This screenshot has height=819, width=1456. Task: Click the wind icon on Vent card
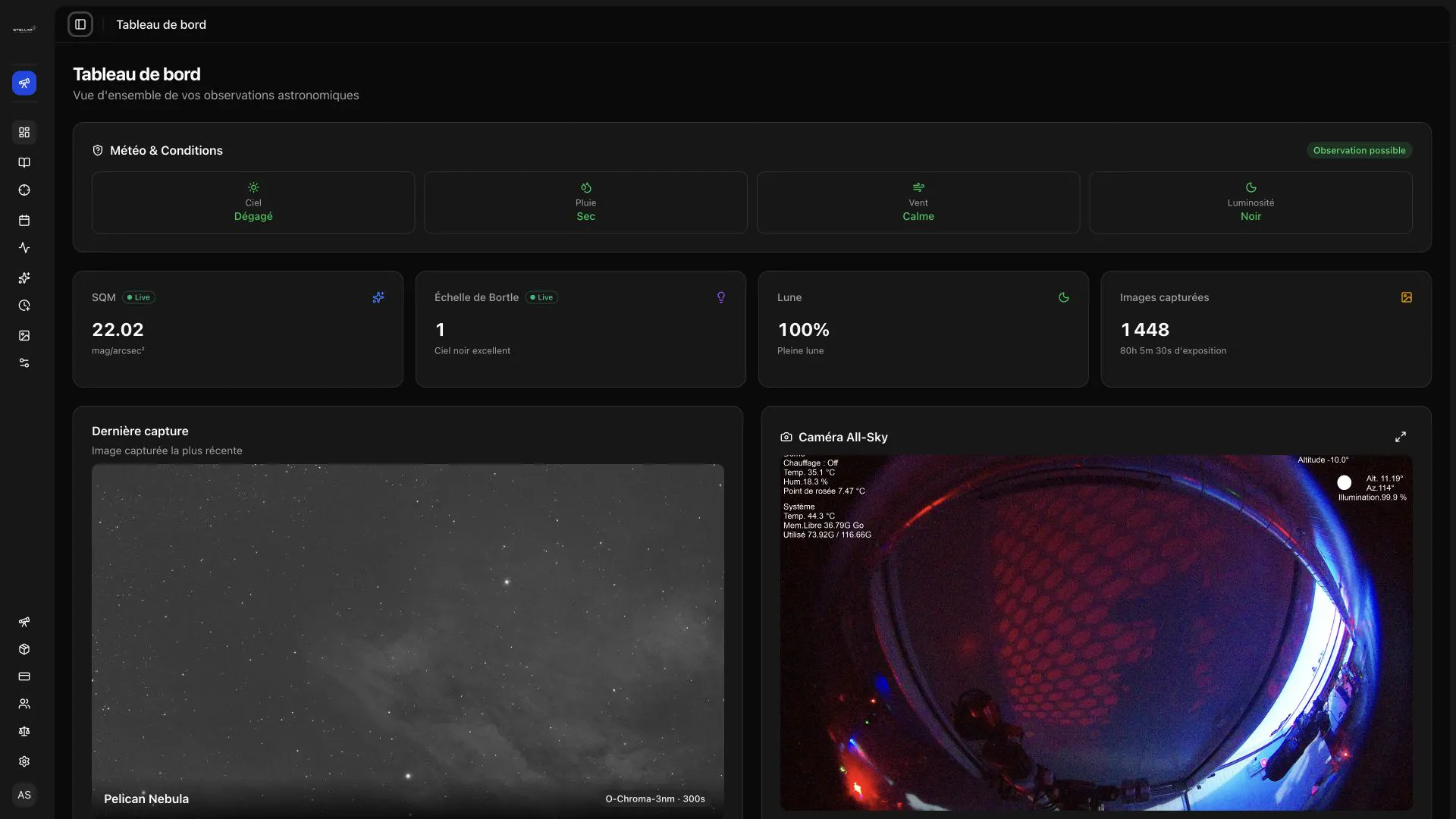[918, 187]
